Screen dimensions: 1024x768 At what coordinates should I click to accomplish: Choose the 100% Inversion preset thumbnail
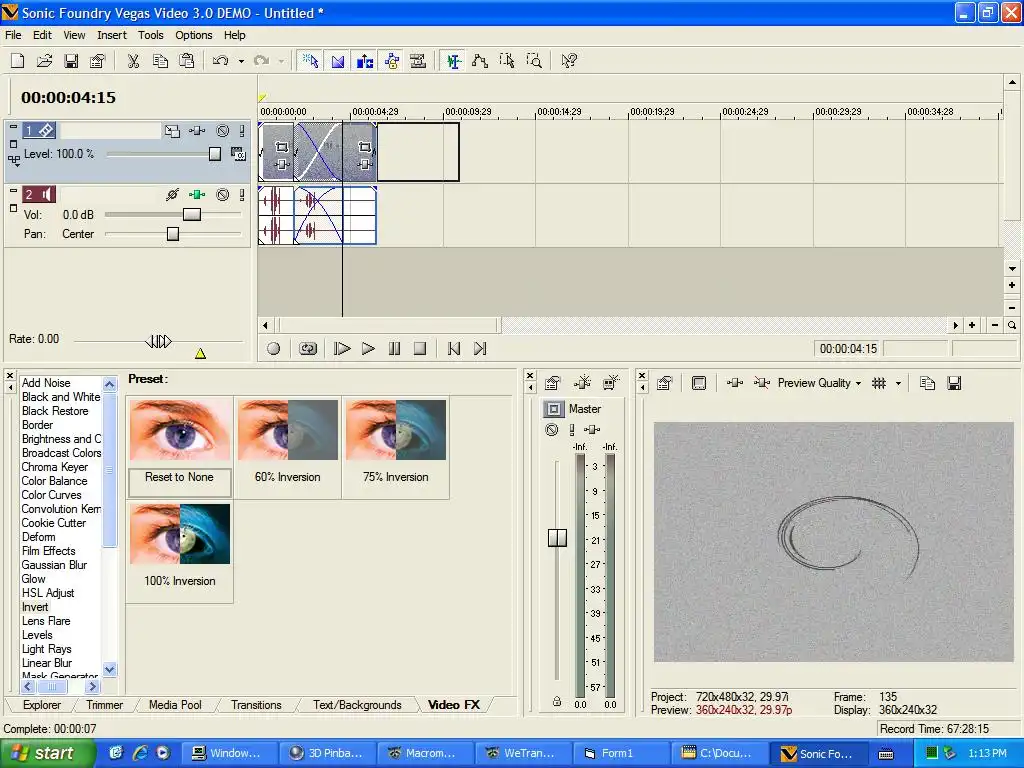[x=180, y=534]
